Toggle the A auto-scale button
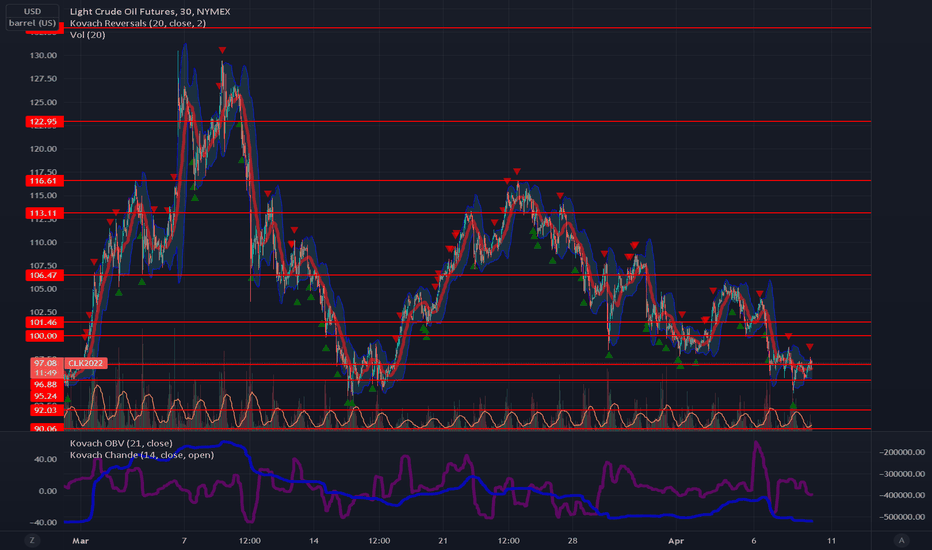 [901, 540]
